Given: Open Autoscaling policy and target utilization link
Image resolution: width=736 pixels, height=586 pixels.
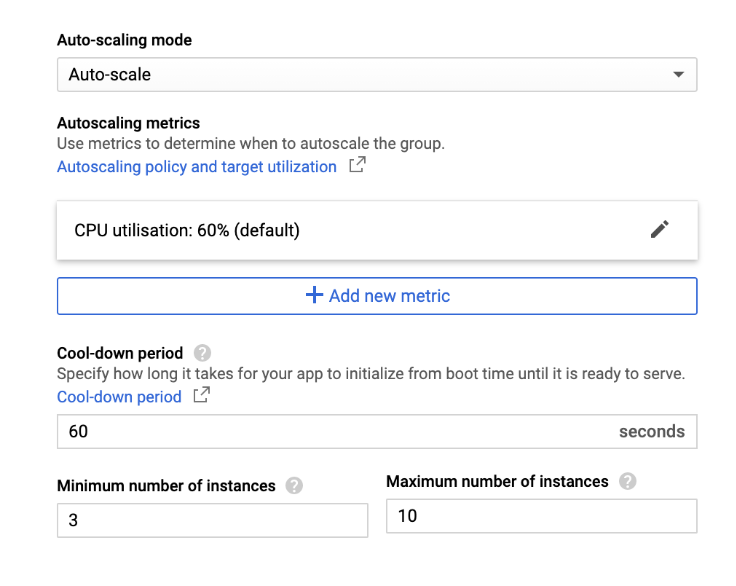Looking at the screenshot, I should (196, 167).
